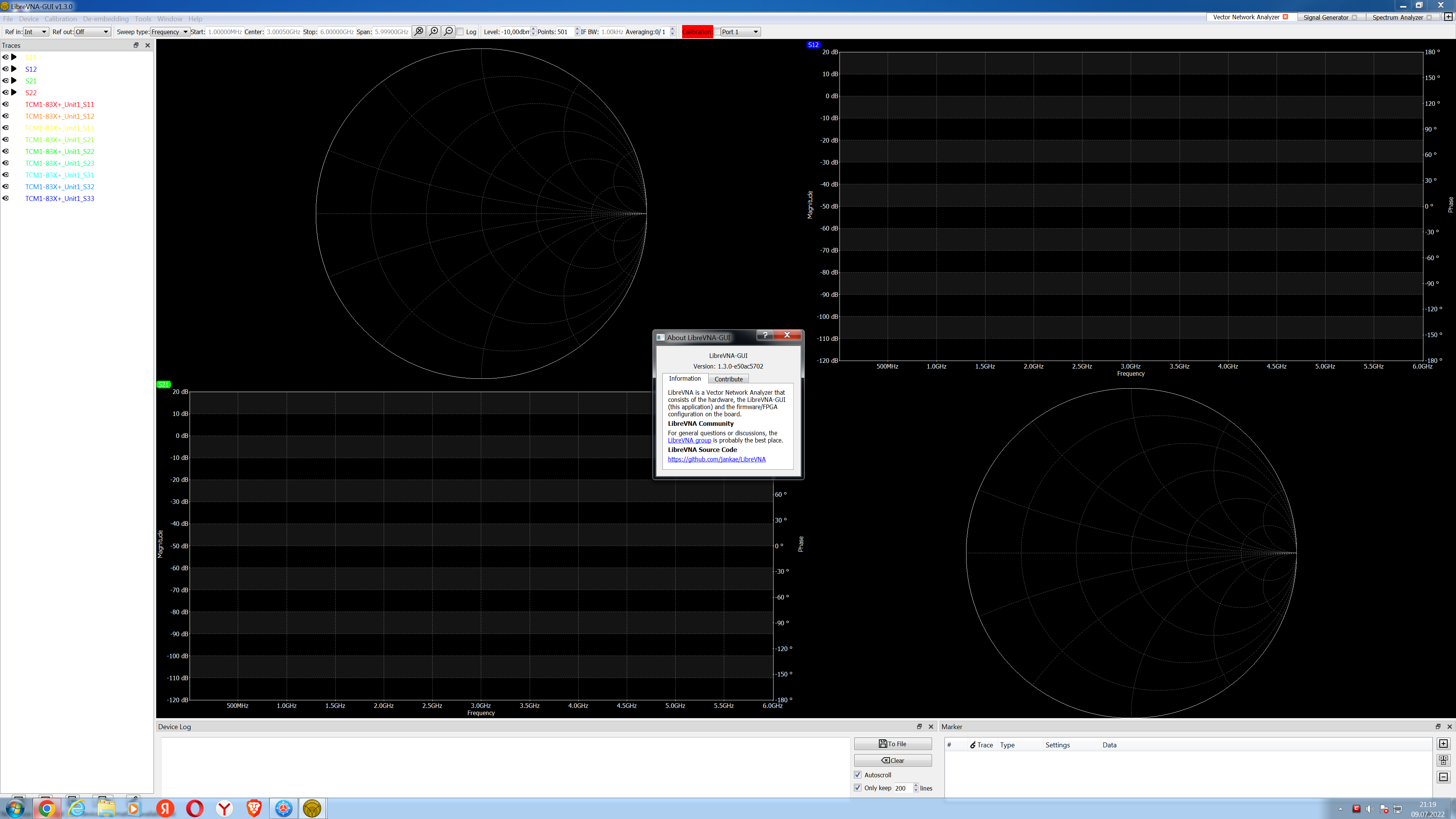Open the marker group icon in Marker panel

1443,760
